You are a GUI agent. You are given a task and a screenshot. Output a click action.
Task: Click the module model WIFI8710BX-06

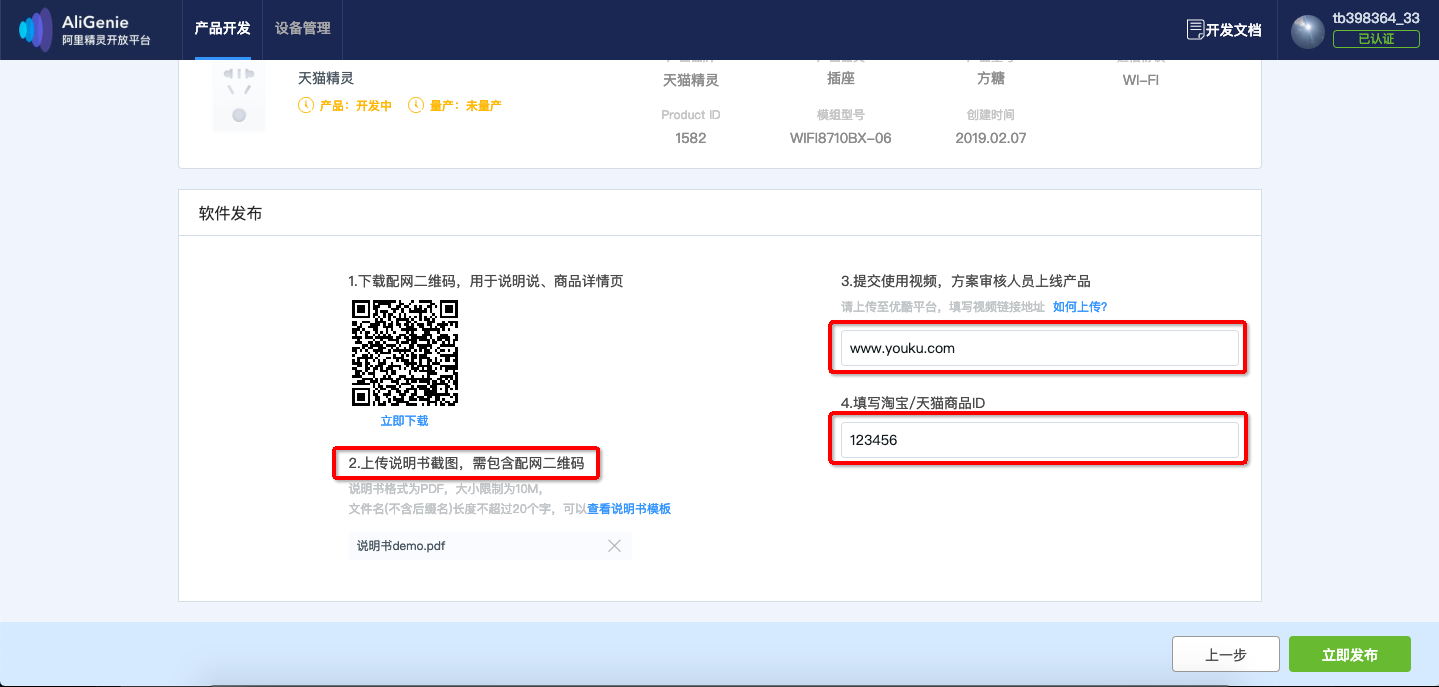point(840,138)
